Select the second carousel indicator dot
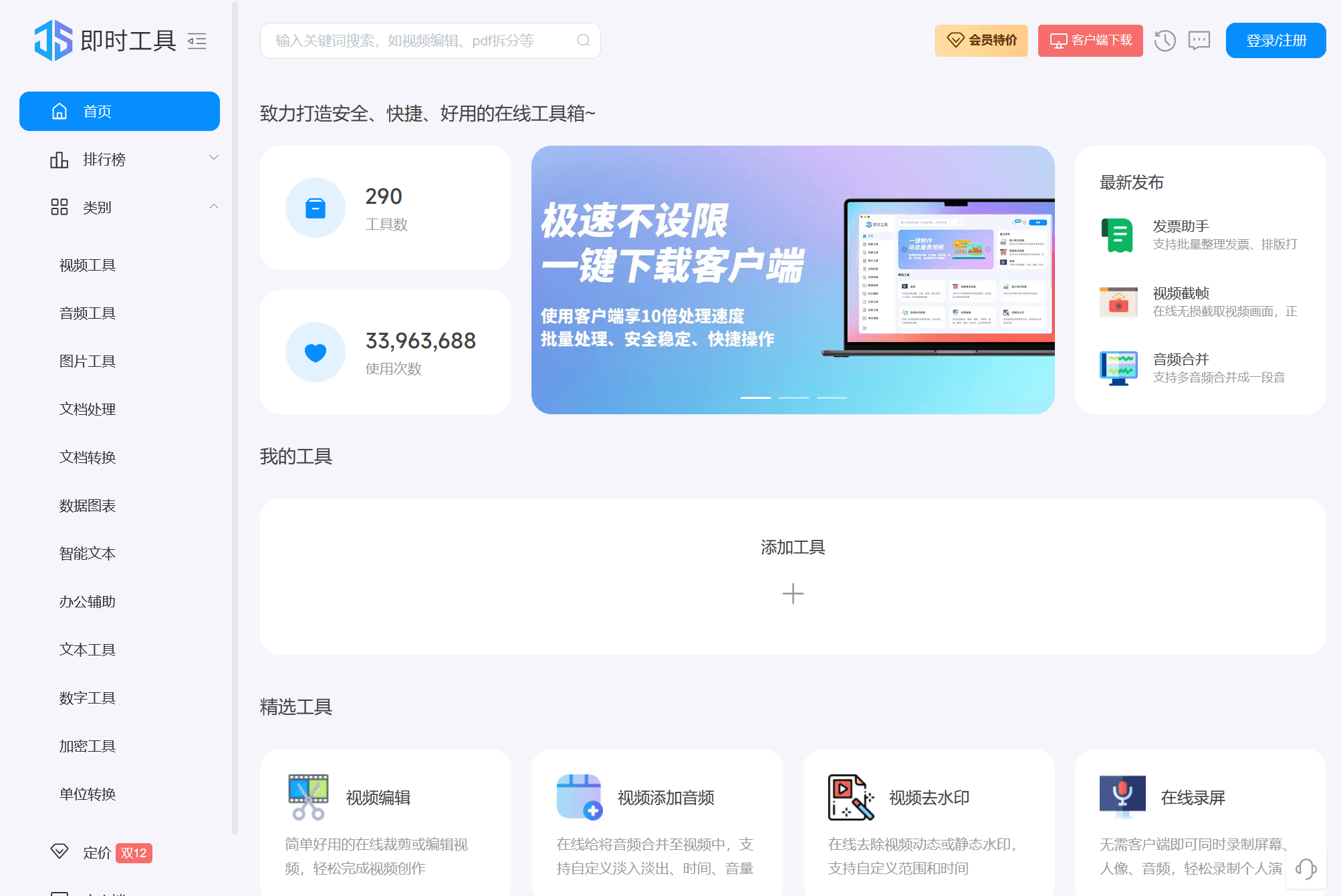The image size is (1341, 896). point(795,397)
